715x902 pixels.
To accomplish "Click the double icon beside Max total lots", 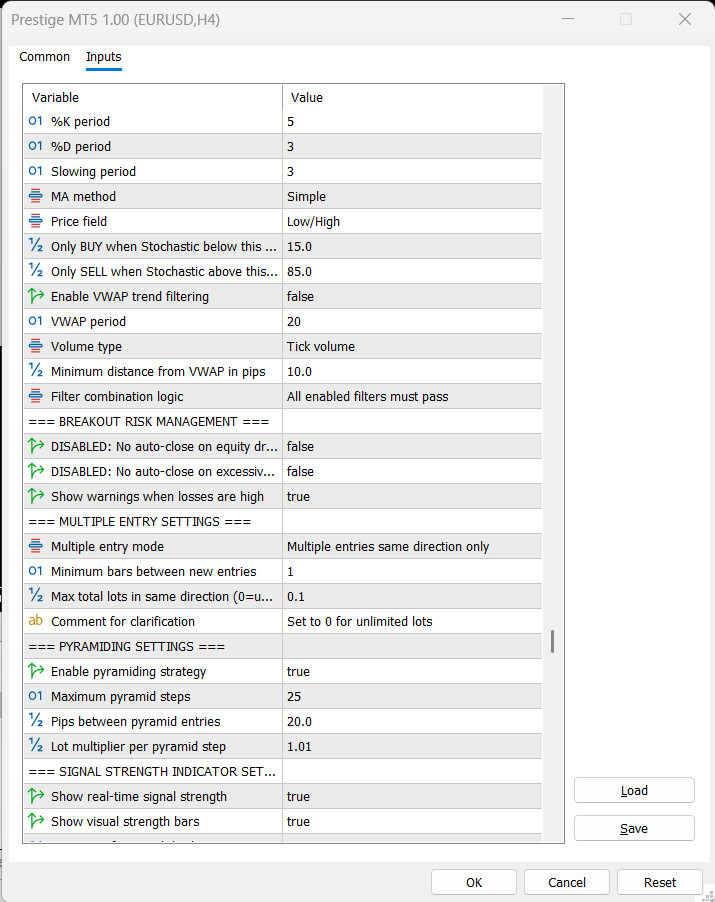I will click(x=36, y=597).
